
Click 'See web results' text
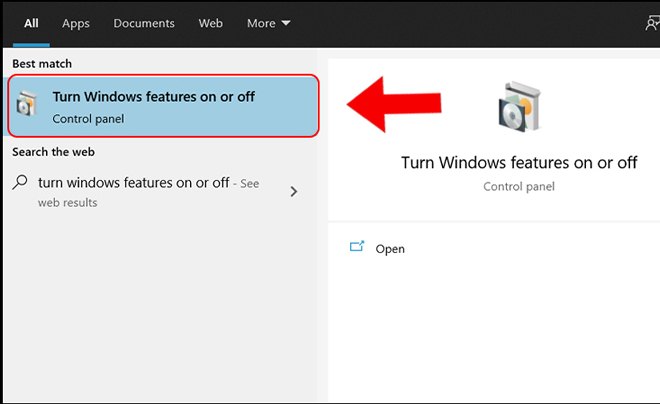148,193
